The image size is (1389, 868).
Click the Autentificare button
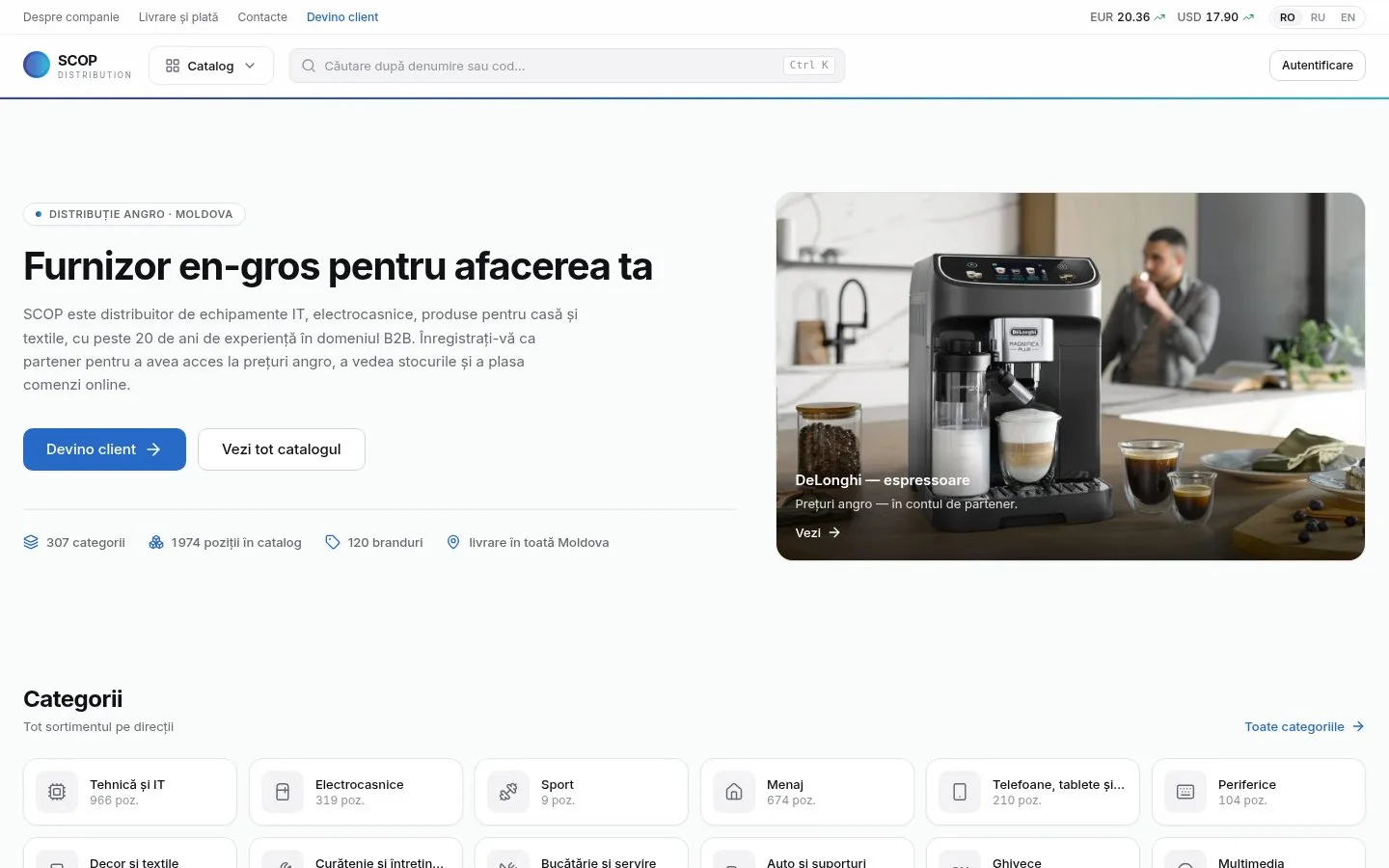1317,66
